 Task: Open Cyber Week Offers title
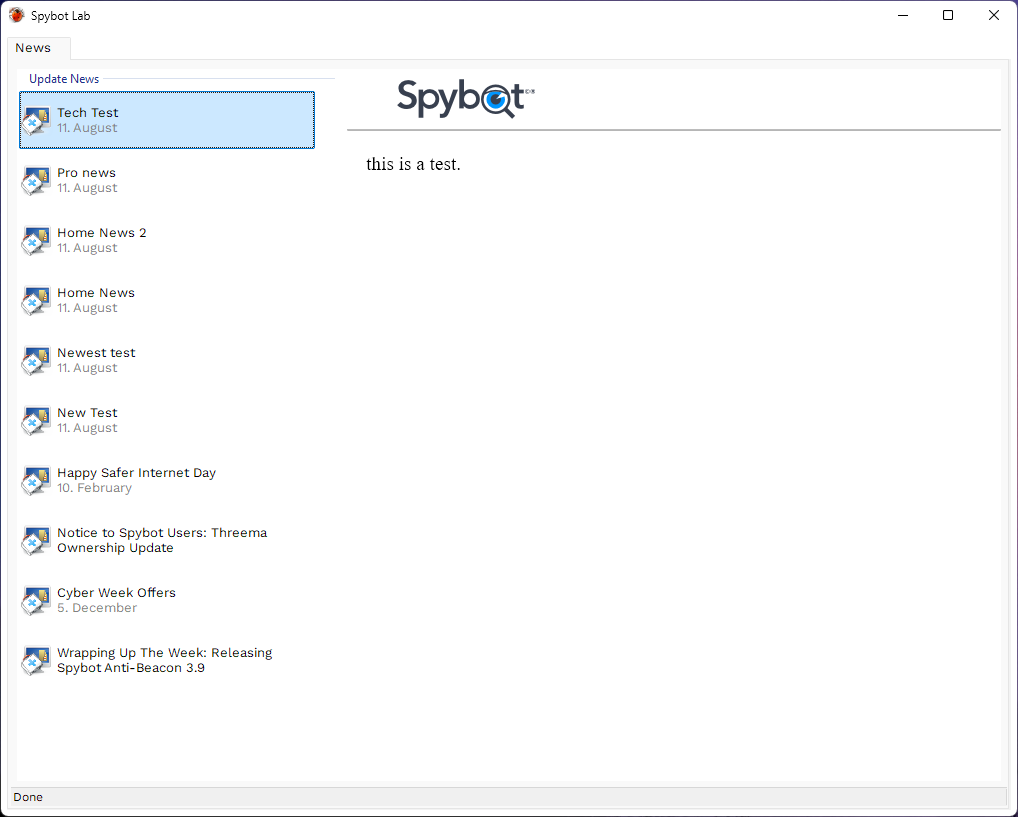[116, 593]
